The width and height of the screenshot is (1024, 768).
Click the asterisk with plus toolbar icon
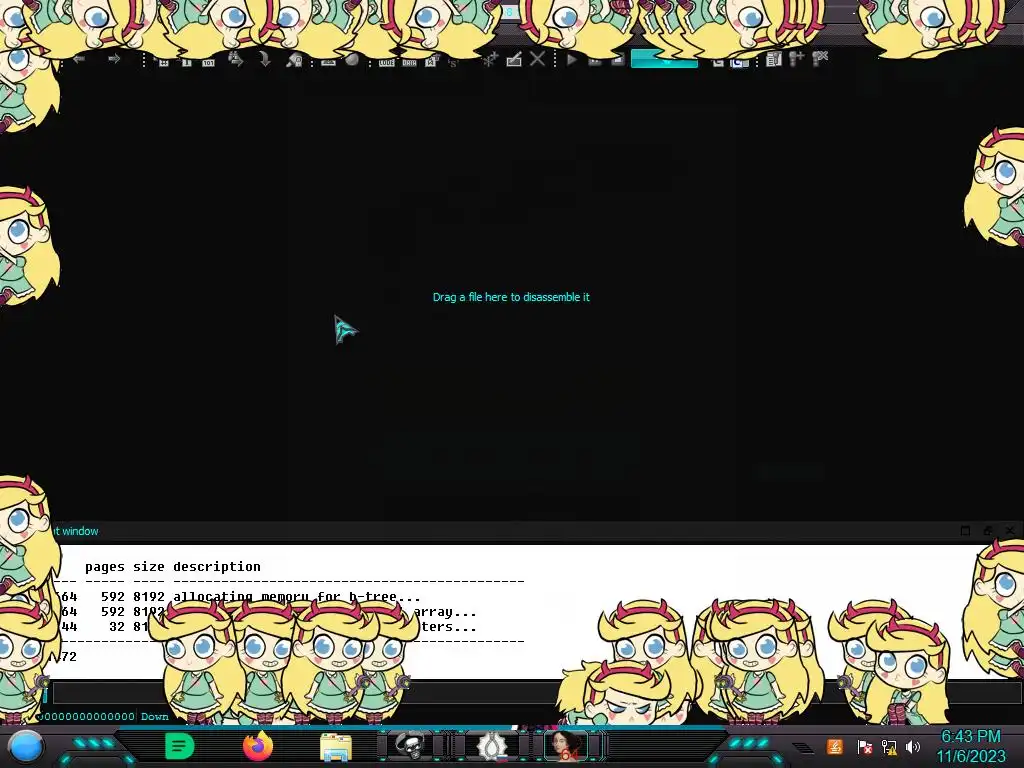(x=490, y=59)
